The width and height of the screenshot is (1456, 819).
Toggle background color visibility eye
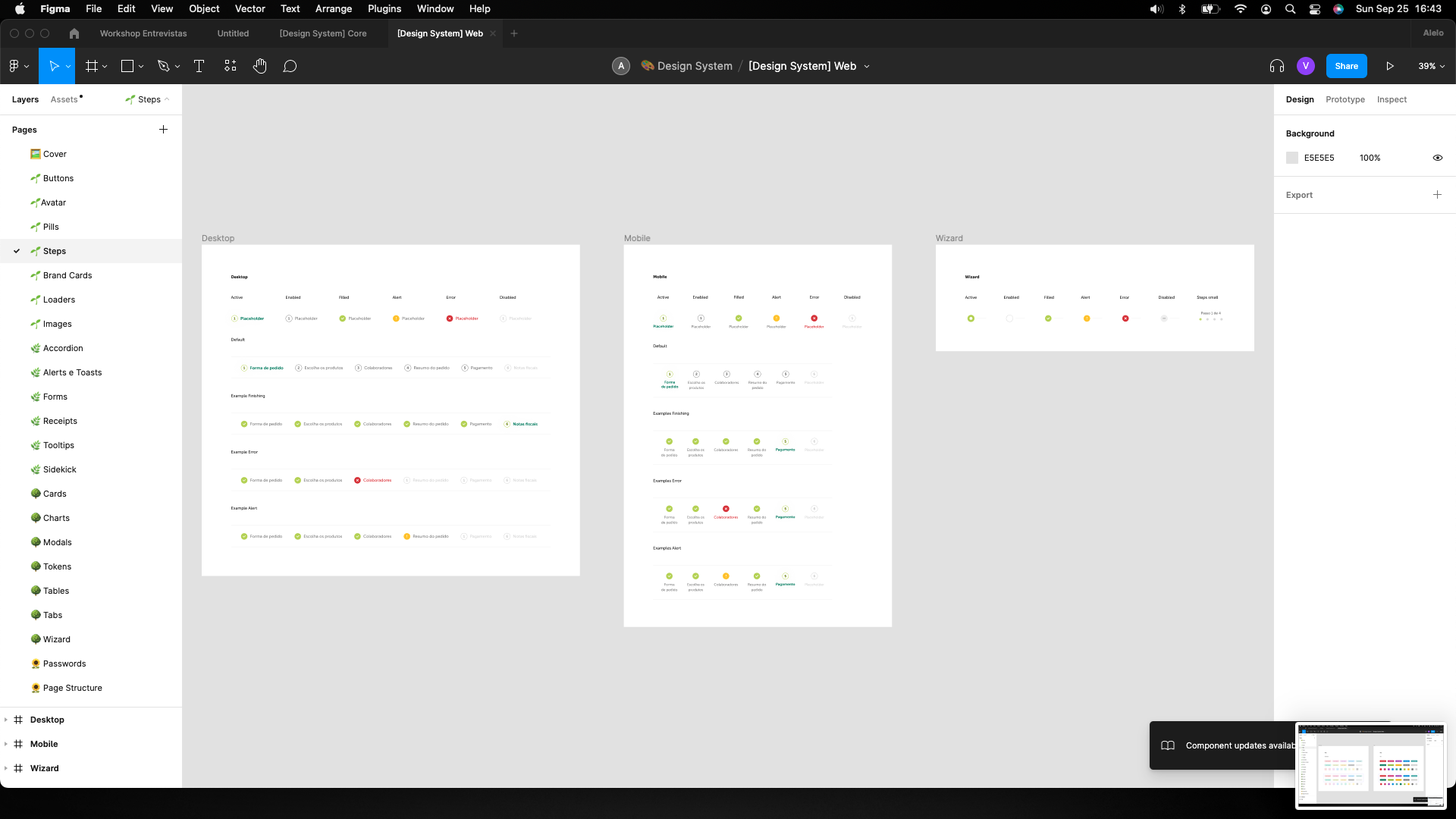[1437, 158]
